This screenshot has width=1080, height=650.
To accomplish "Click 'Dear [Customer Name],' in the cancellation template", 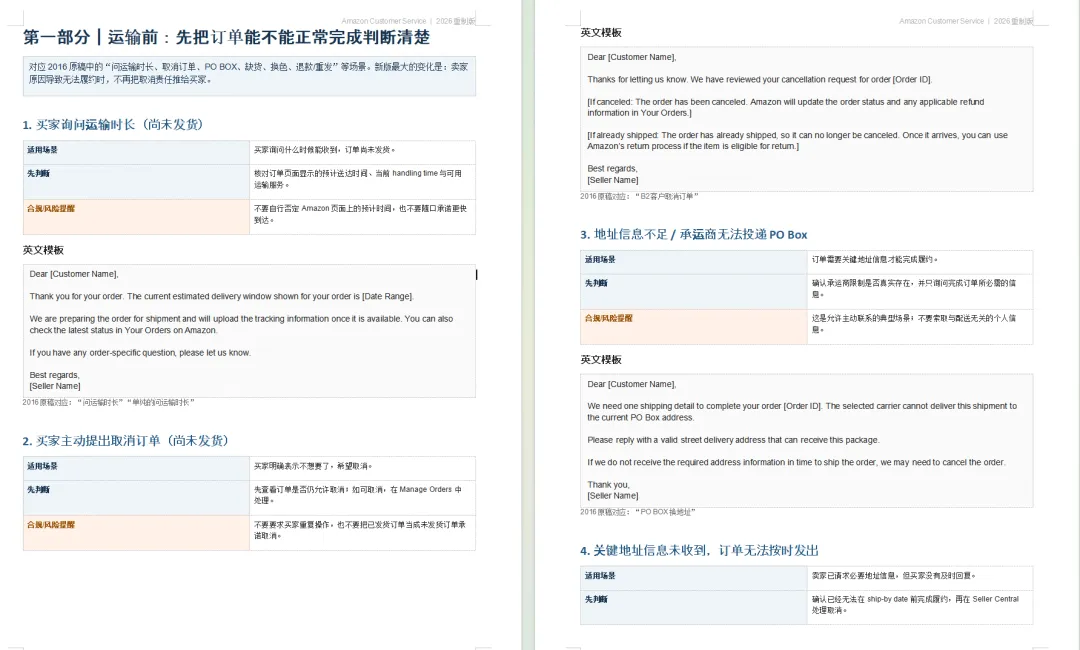I will click(x=632, y=57).
